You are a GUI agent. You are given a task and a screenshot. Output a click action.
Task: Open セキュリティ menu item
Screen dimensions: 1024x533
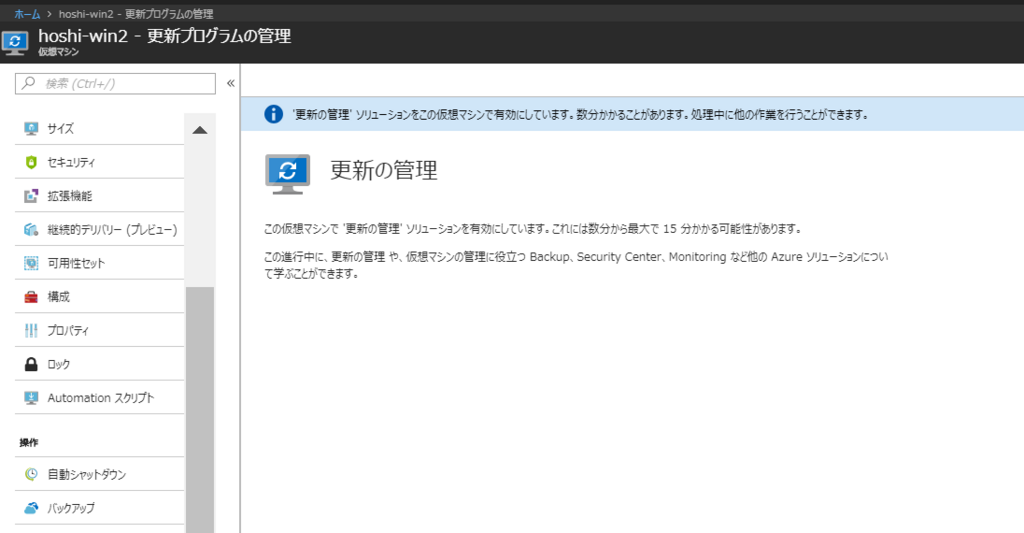(99, 162)
